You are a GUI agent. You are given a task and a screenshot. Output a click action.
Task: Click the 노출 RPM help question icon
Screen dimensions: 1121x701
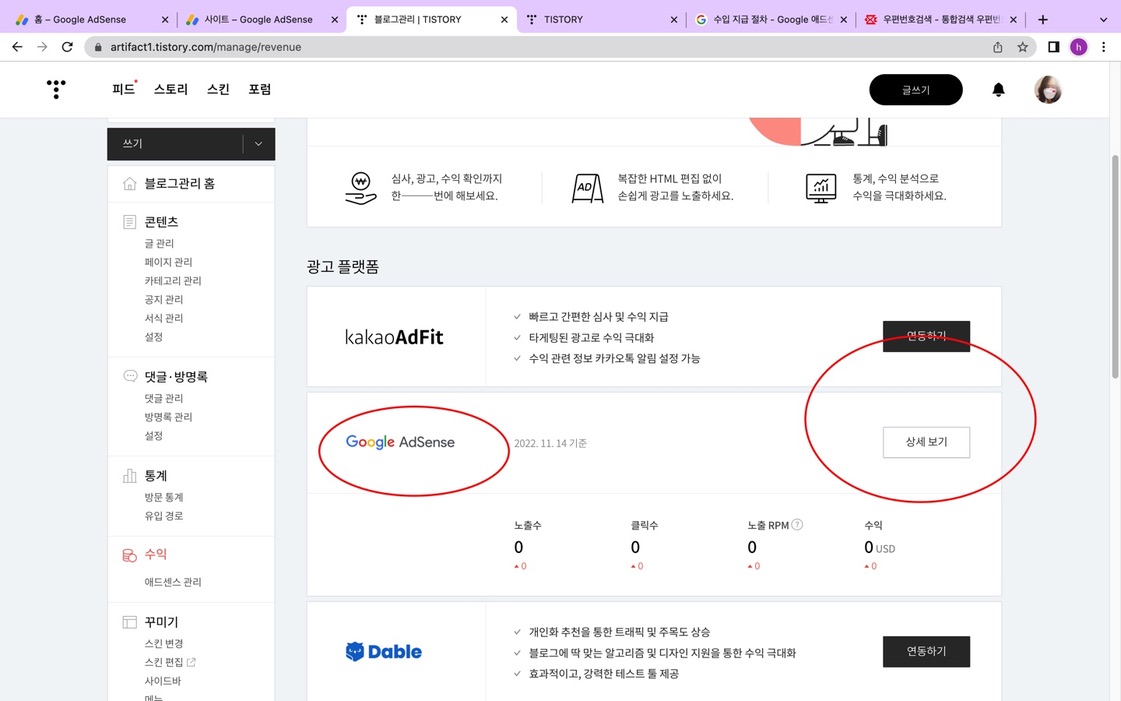click(x=797, y=524)
